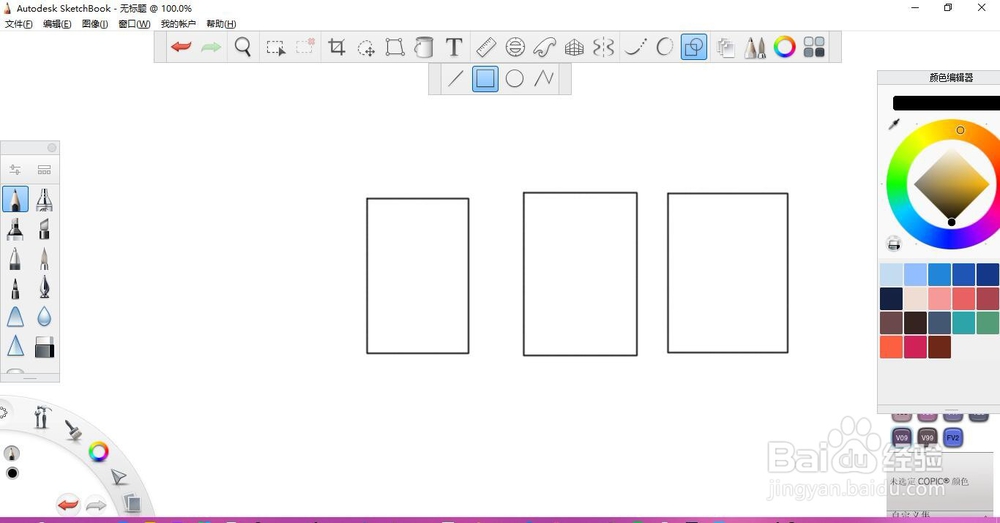Image resolution: width=1000 pixels, height=523 pixels.
Task: Click the four-square UI toggle icon
Action: pos(814,47)
